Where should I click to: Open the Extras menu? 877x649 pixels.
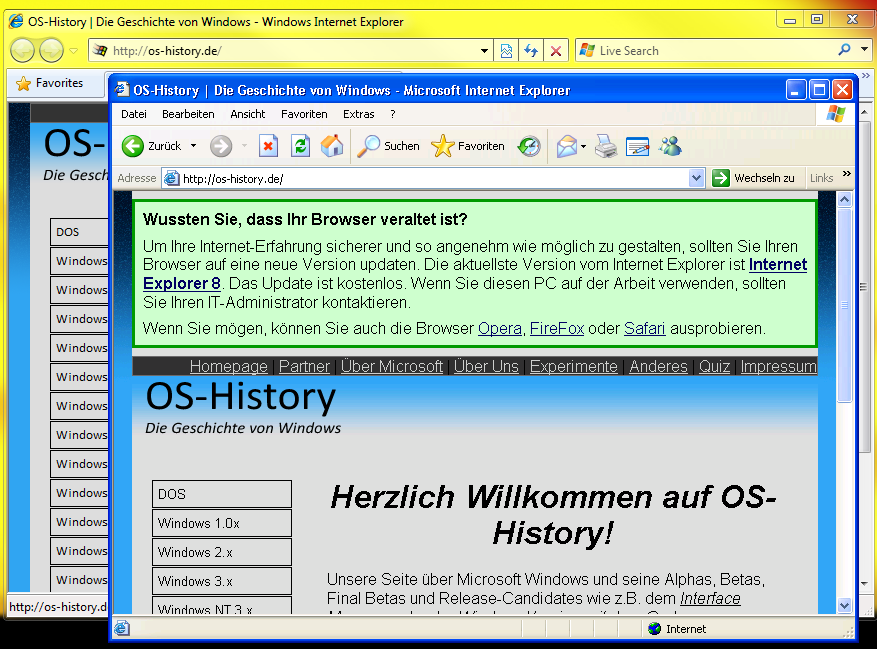pyautogui.click(x=358, y=114)
